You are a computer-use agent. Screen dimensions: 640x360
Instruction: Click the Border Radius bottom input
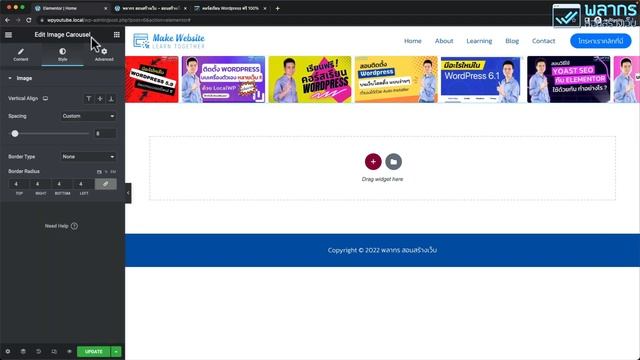(x=62, y=184)
